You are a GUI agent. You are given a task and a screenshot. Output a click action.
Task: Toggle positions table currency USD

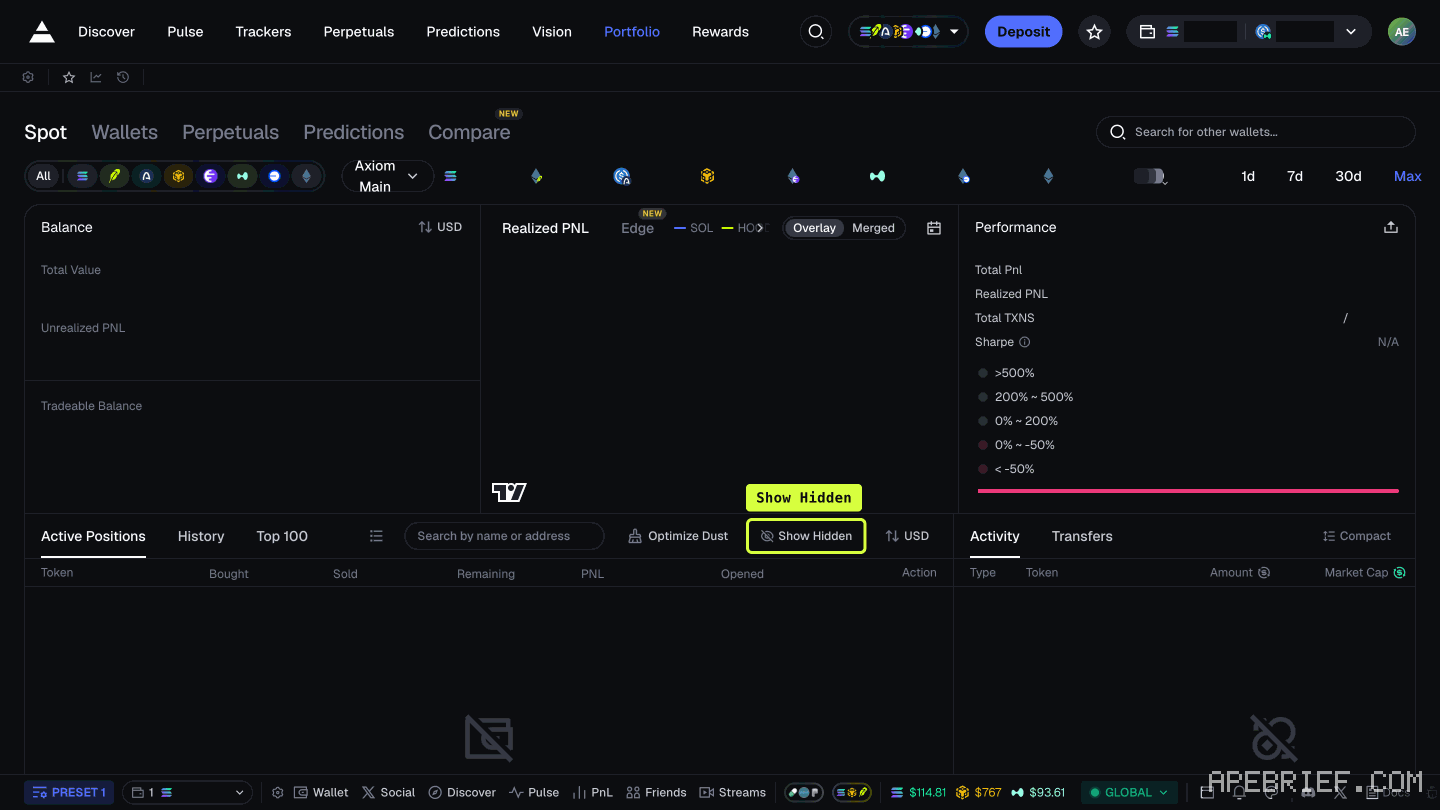[x=907, y=536]
